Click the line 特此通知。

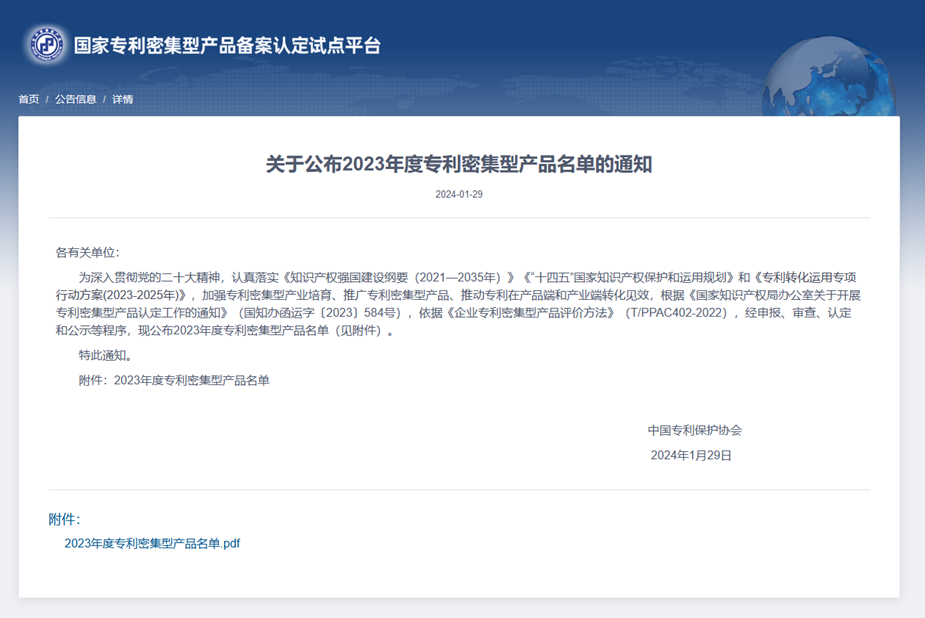click(x=105, y=355)
